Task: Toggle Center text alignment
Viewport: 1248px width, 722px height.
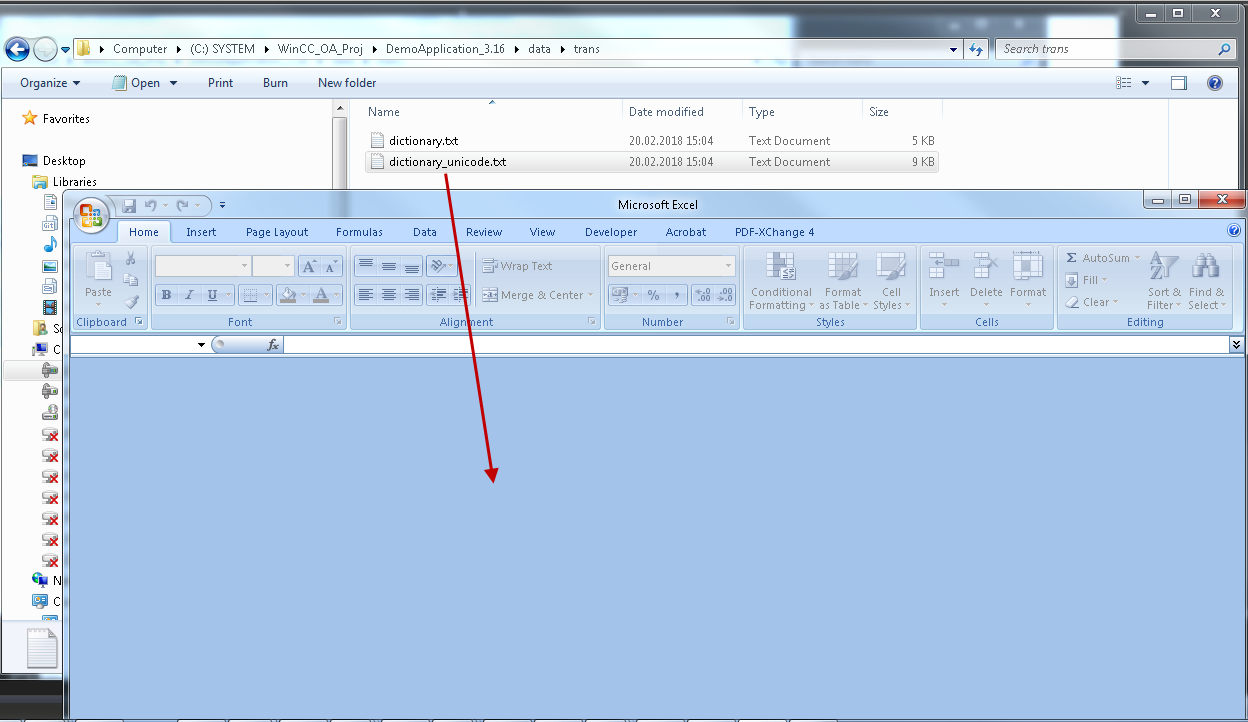Action: tap(388, 295)
